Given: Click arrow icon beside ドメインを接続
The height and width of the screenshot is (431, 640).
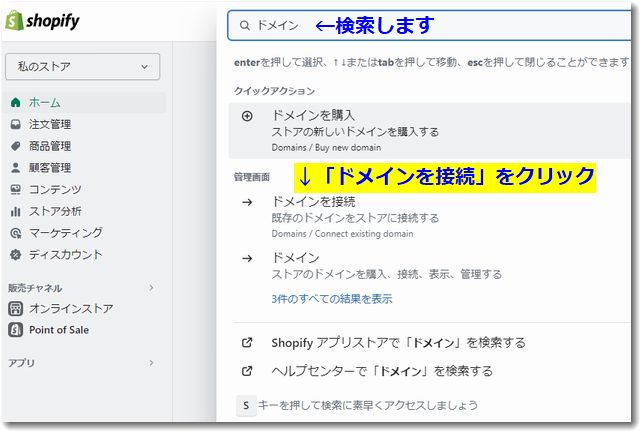Looking at the screenshot, I should [247, 202].
